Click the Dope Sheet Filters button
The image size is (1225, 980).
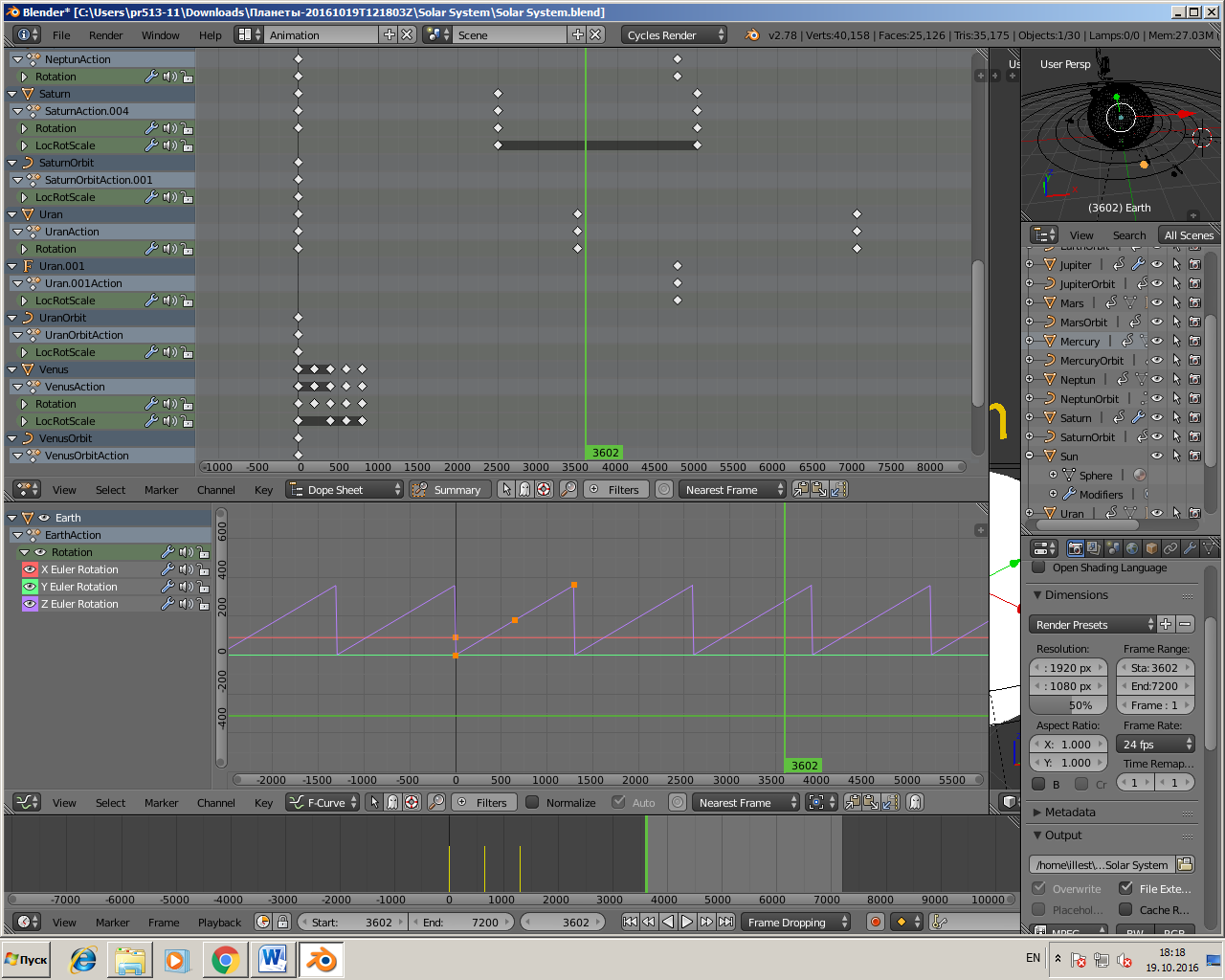click(x=615, y=489)
